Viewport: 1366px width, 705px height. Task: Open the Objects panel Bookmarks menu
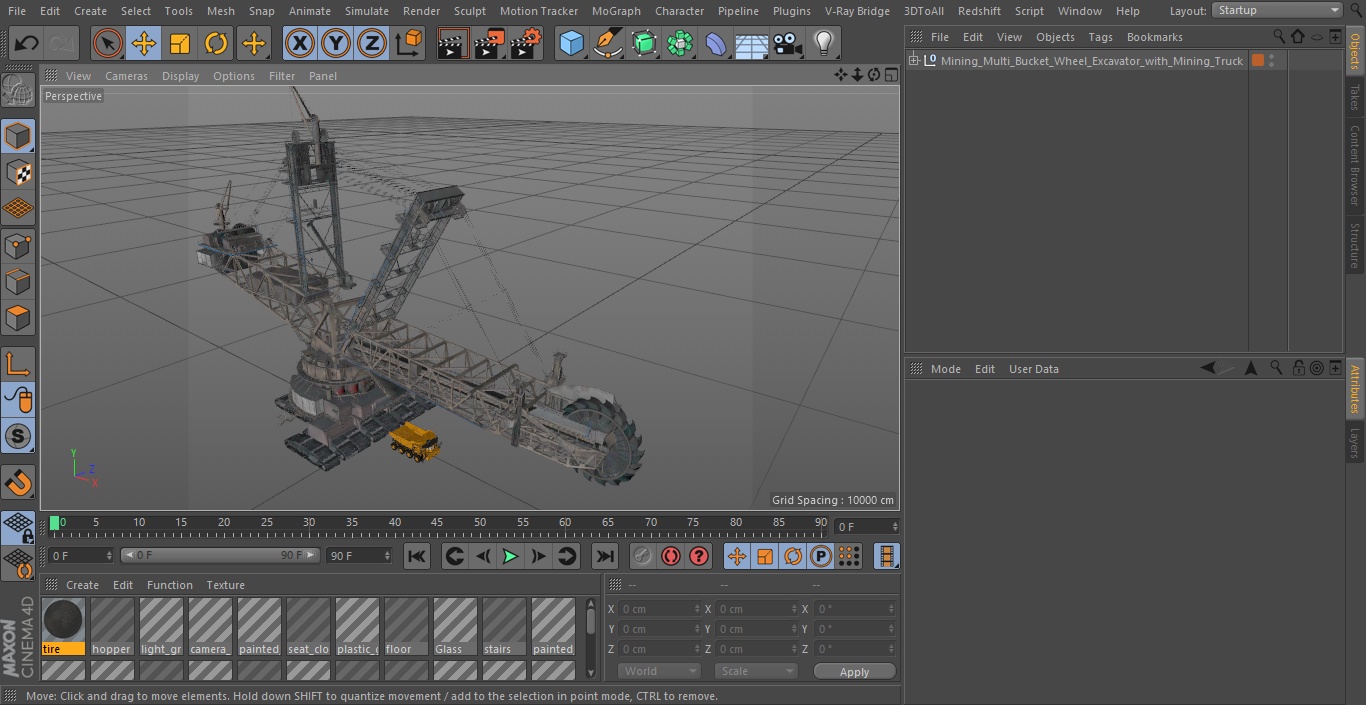click(x=1154, y=37)
